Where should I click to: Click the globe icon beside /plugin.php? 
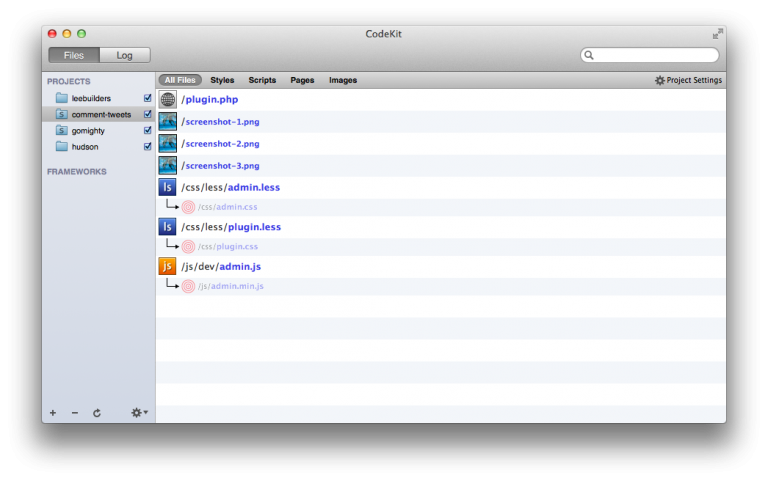(168, 99)
